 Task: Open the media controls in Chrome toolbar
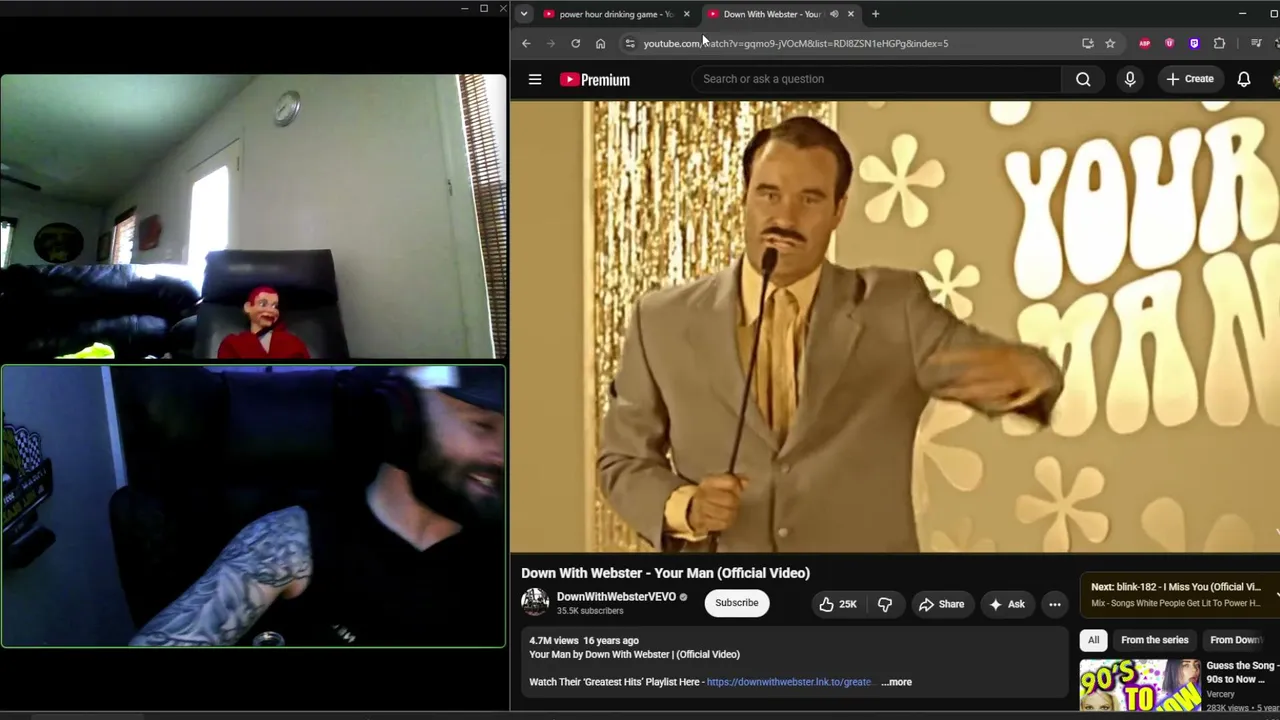click(x=1256, y=43)
